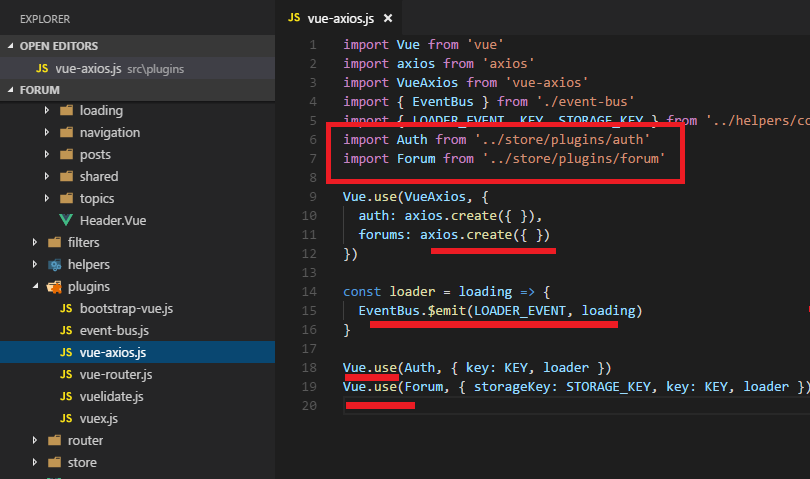
Task: Click the JS icon beside vuex.js
Action: coord(66,418)
